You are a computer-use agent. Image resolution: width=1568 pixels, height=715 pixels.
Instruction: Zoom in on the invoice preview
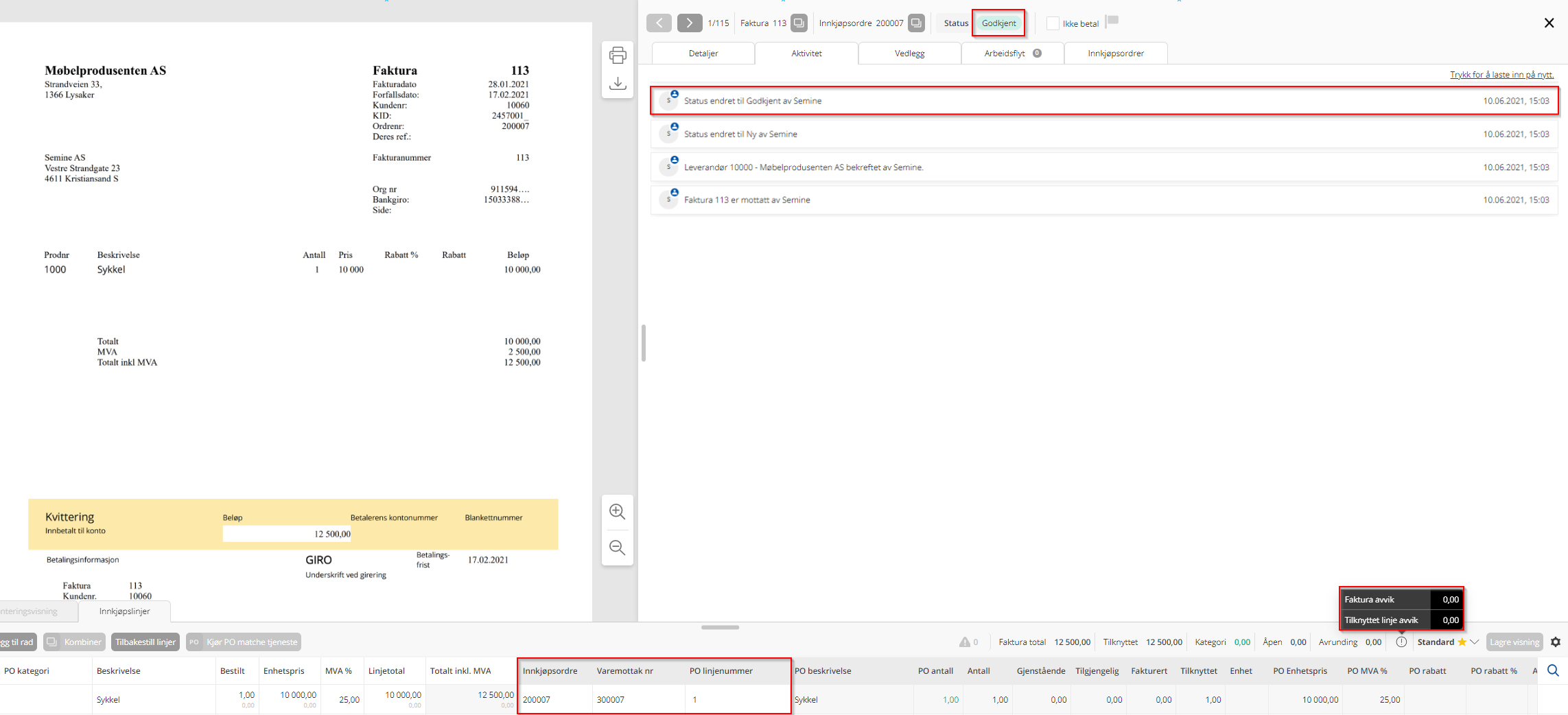tap(617, 512)
